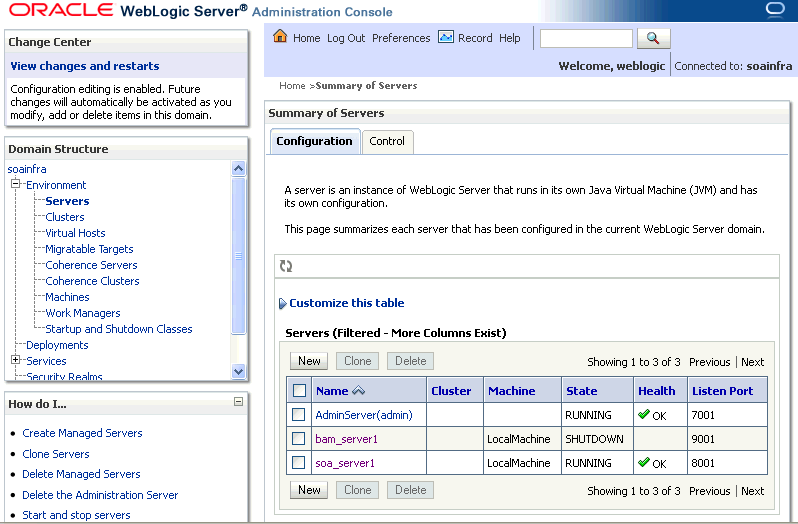Open the AdminServer(admin) server link
The width and height of the screenshot is (798, 524).
[x=364, y=415]
